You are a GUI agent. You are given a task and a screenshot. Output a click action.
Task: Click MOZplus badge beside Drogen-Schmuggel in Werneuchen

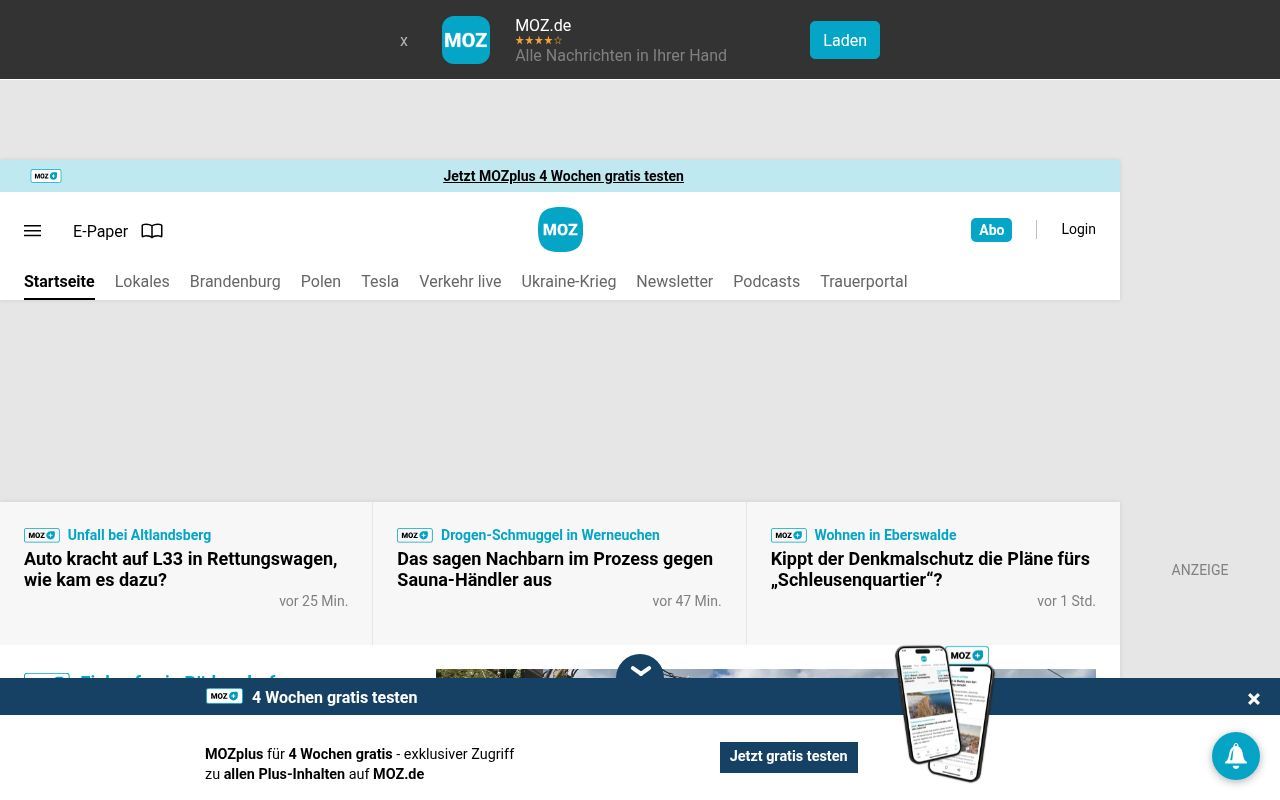[415, 535]
